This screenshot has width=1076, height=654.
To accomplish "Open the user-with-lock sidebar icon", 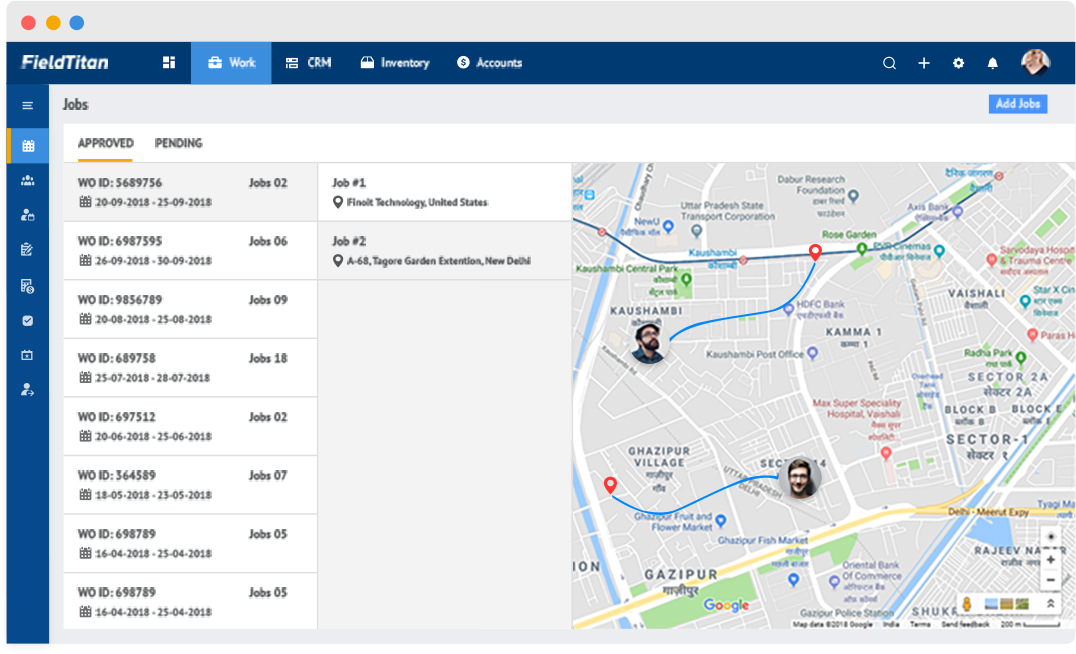I will pyautogui.click(x=27, y=215).
